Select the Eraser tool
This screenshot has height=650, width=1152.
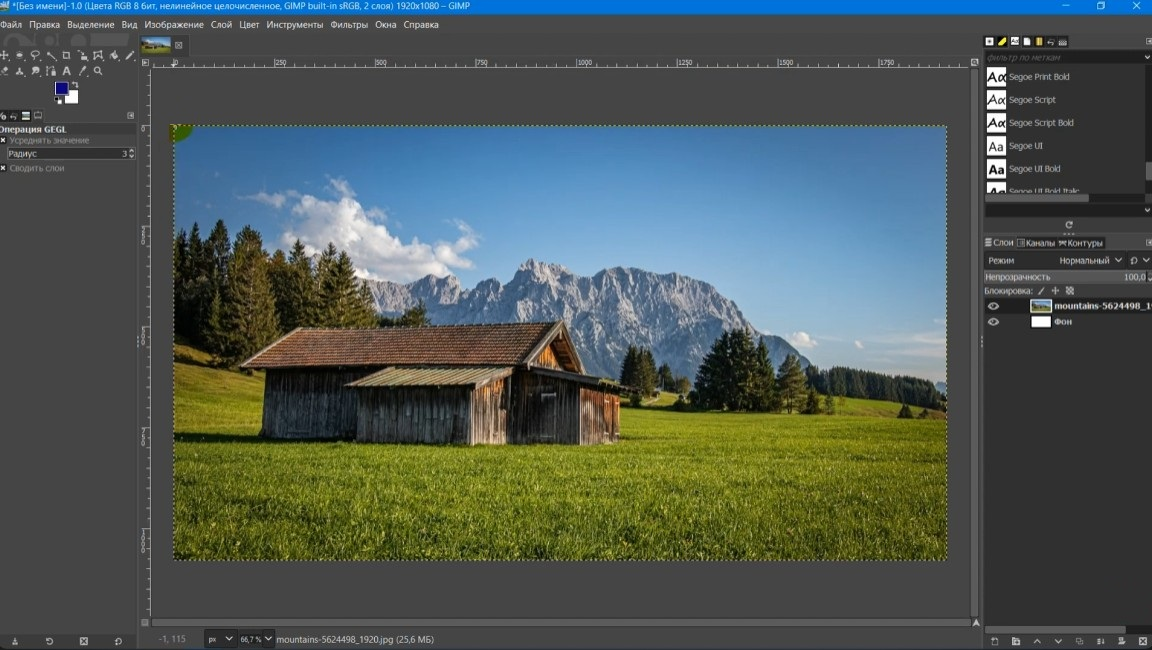point(4,71)
